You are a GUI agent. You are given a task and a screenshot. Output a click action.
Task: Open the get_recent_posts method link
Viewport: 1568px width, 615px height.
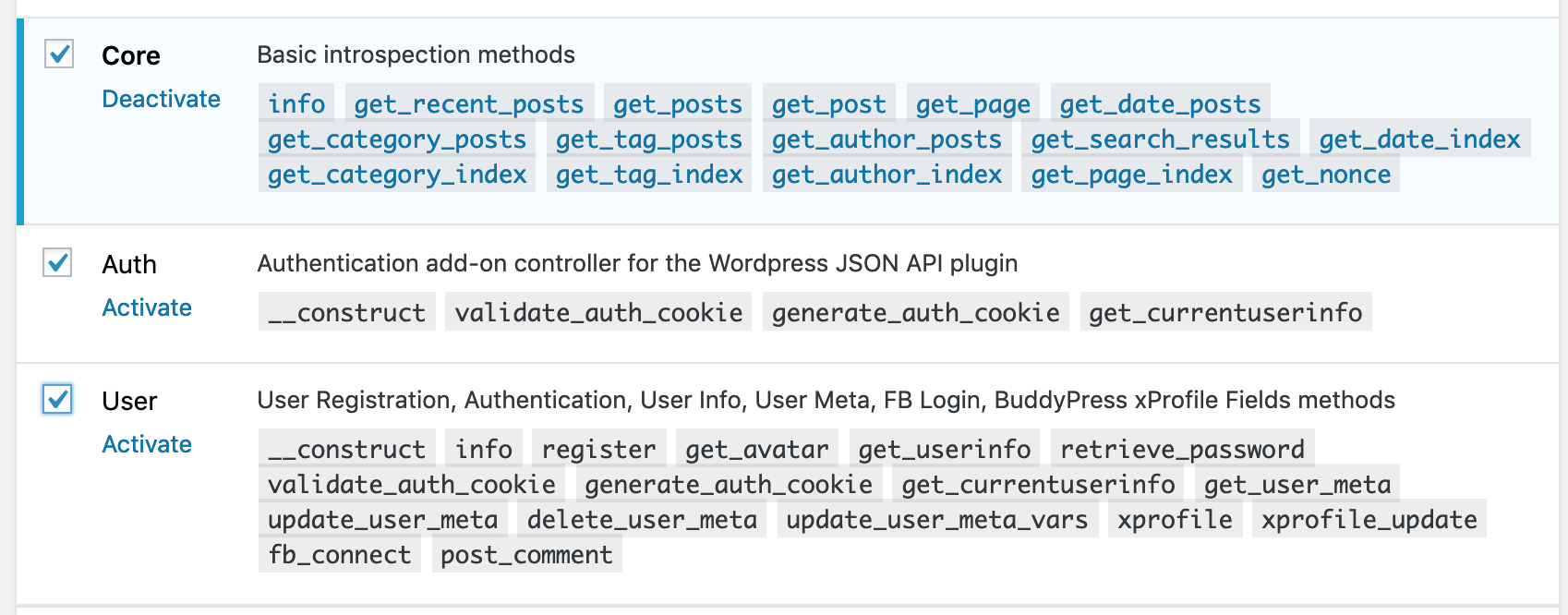click(x=469, y=103)
